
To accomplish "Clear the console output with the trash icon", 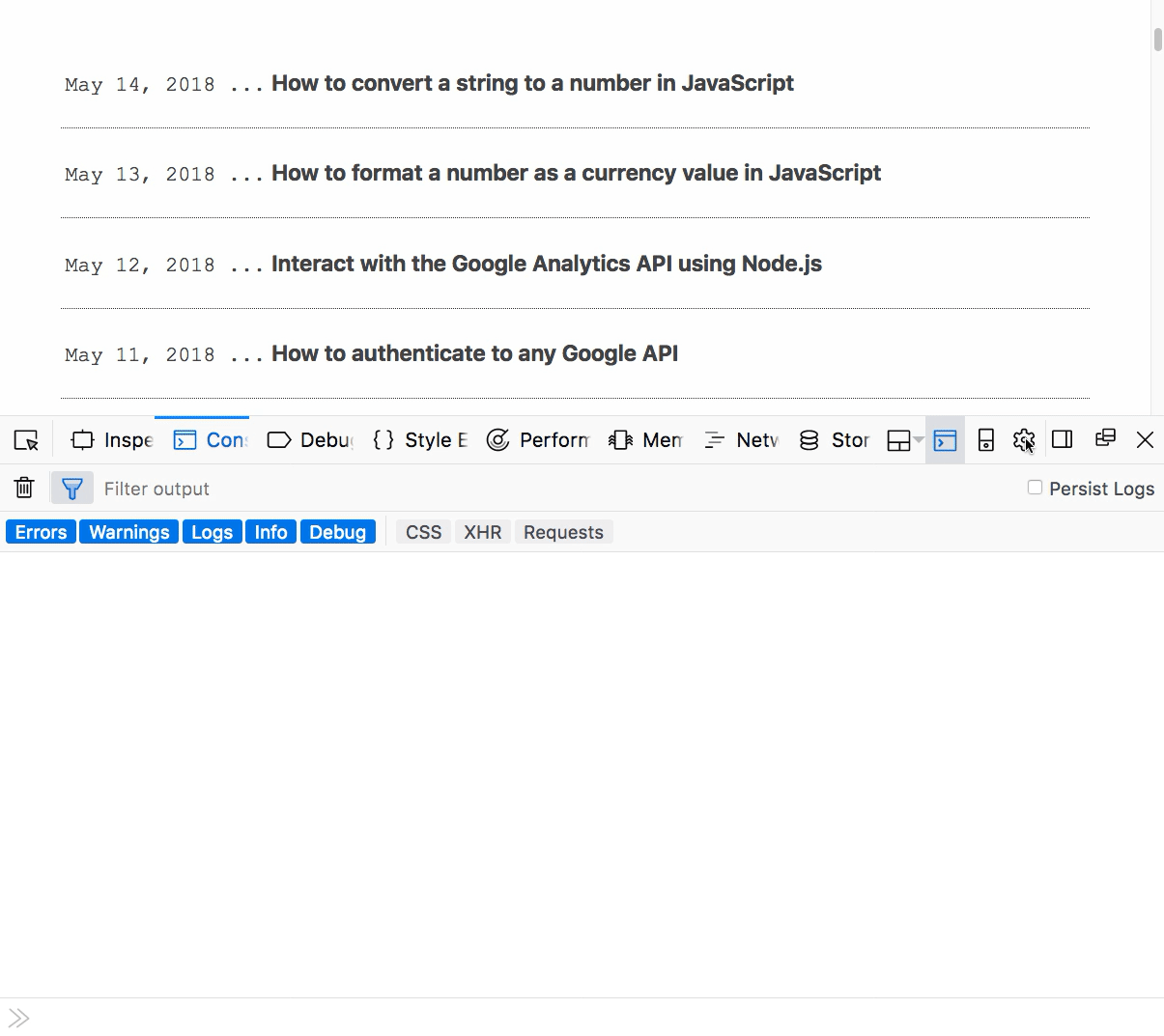I will point(23,488).
